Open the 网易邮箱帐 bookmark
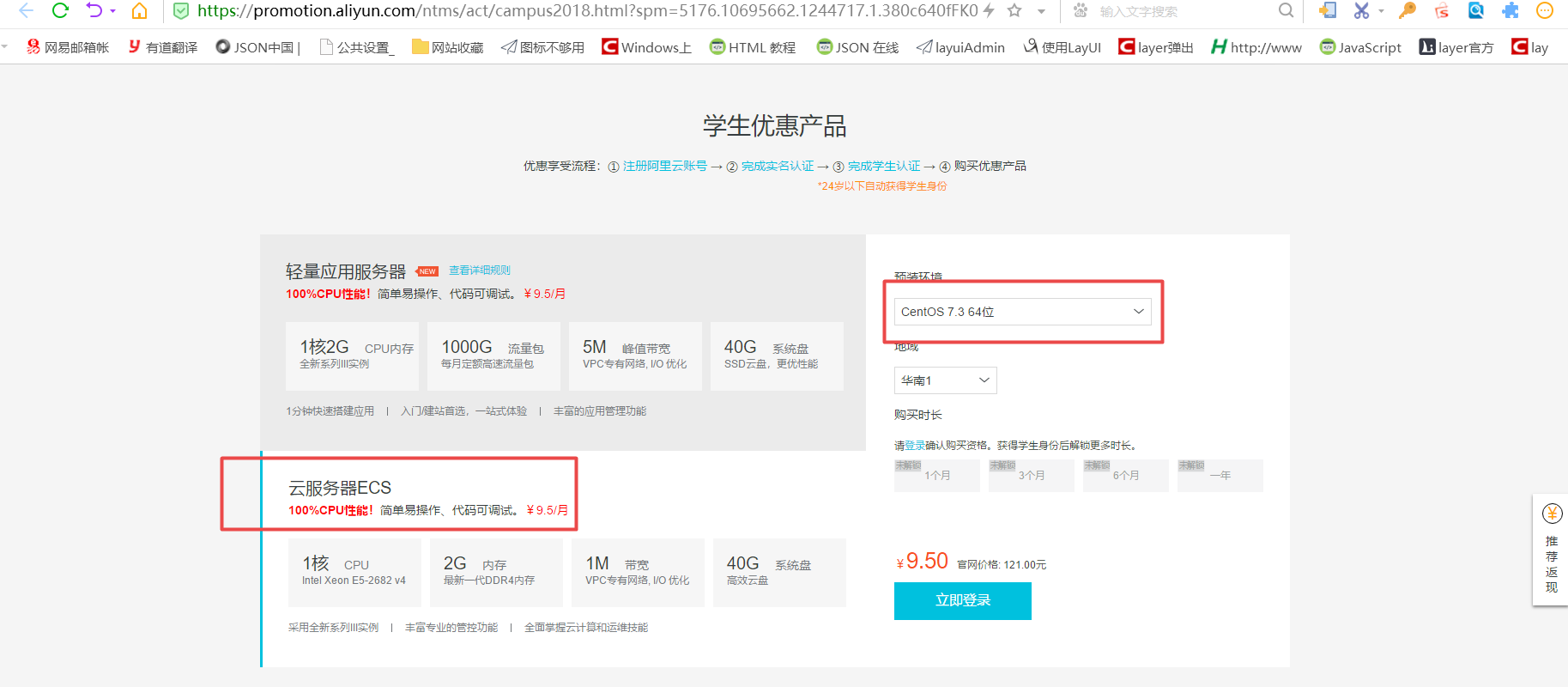The width and height of the screenshot is (1568, 687). [x=68, y=47]
